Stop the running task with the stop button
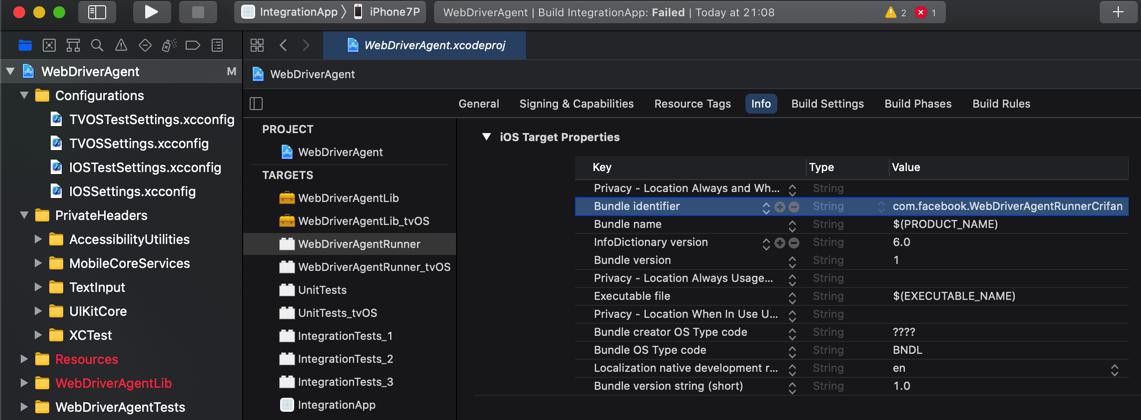The image size is (1141, 420). click(x=198, y=12)
